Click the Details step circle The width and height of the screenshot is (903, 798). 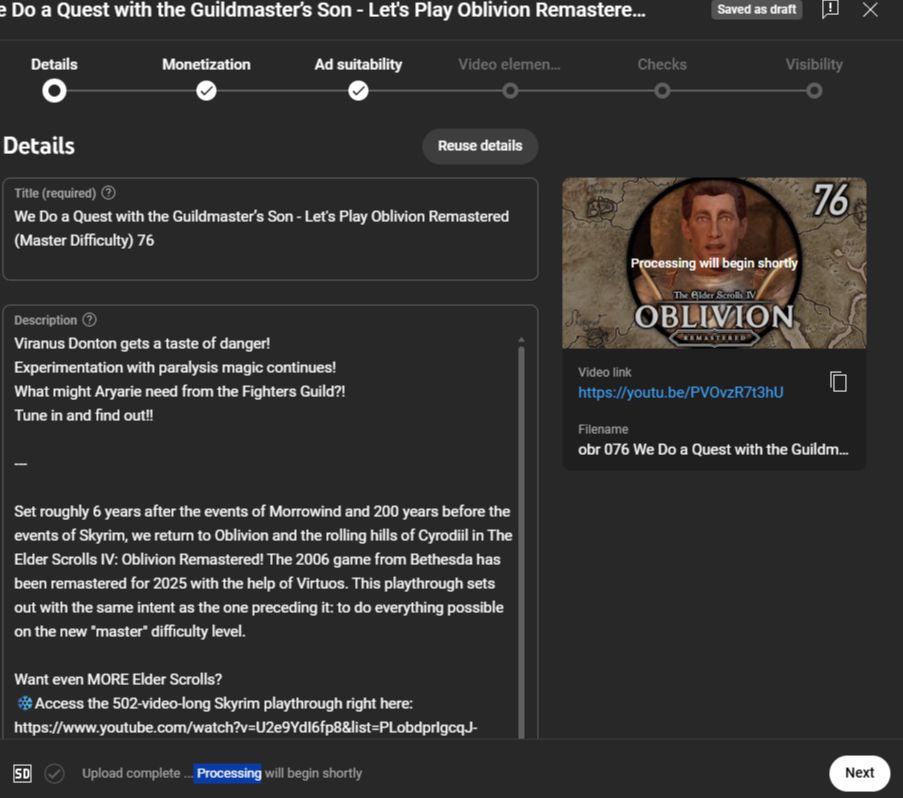coord(54,91)
